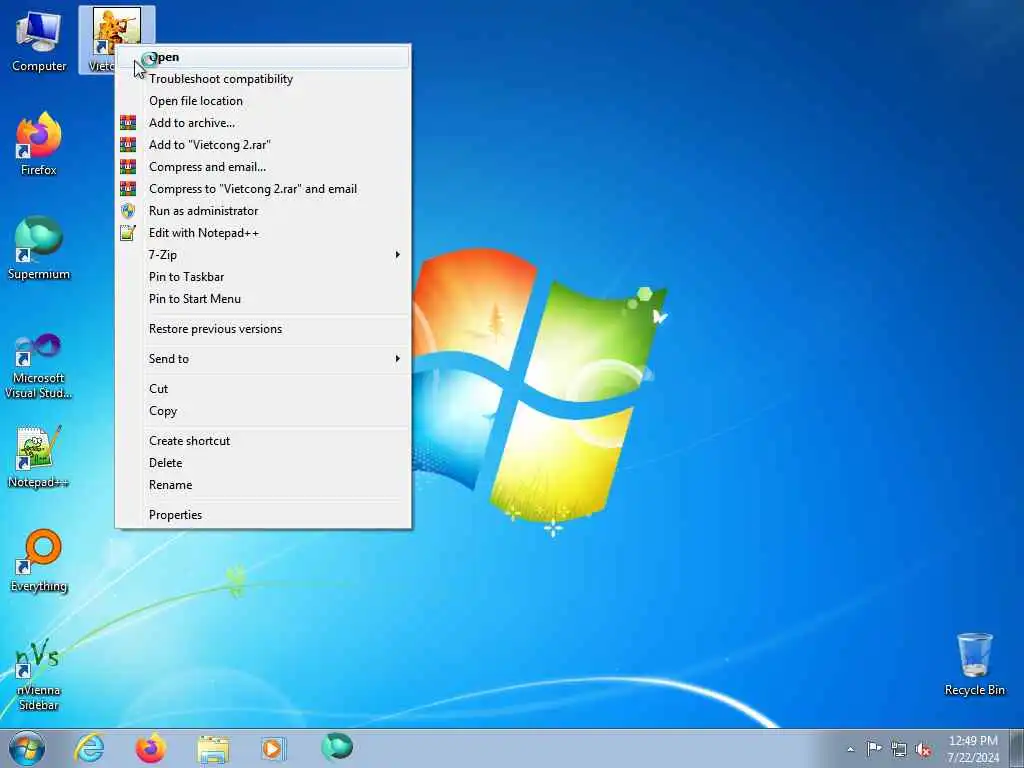Open the taskbar clock and date
The width and height of the screenshot is (1024, 768).
coord(973,749)
